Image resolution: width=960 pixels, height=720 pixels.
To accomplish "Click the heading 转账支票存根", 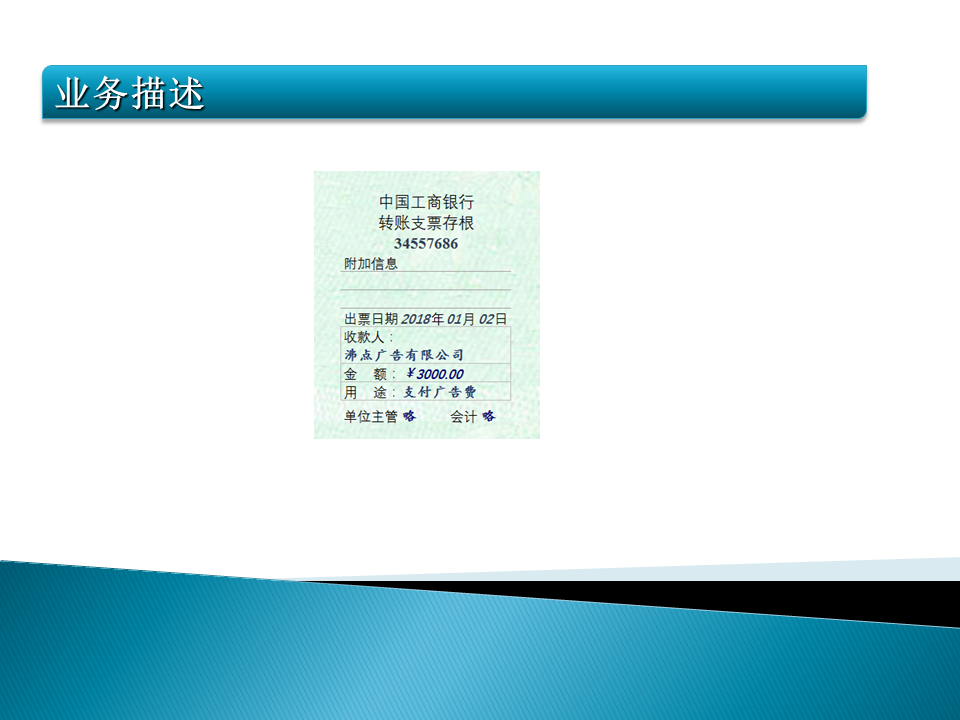I will point(426,223).
